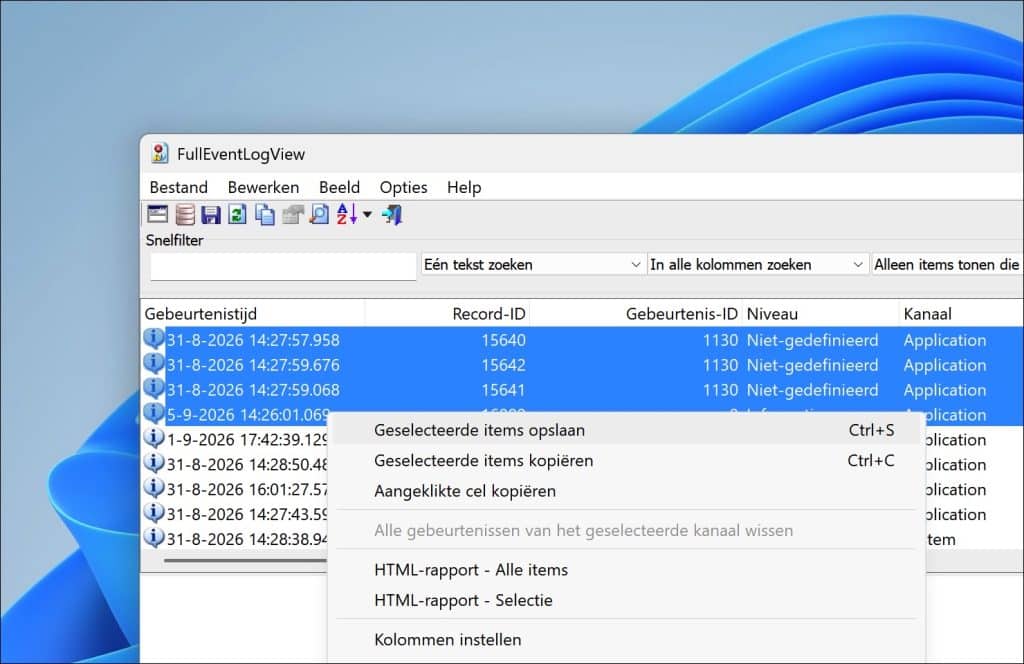Open the Bestand menu
The width and height of the screenshot is (1024, 664).
point(178,187)
